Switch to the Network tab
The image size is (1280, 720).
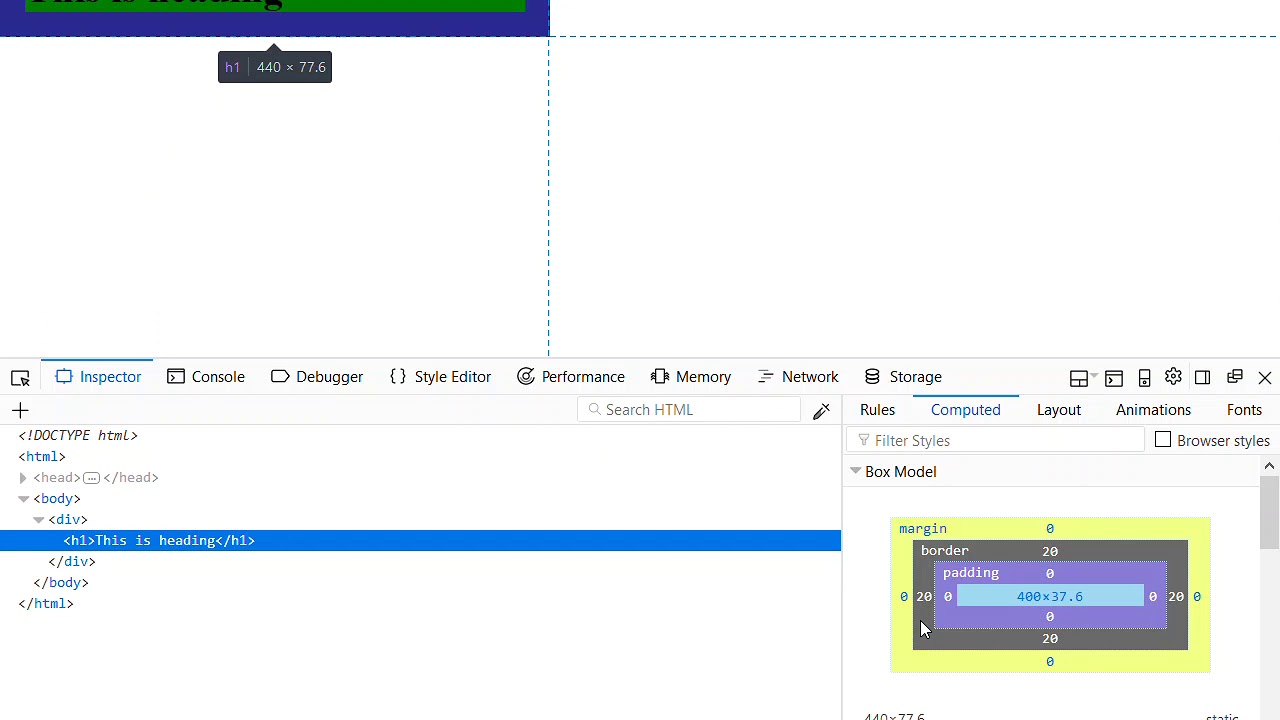[798, 377]
